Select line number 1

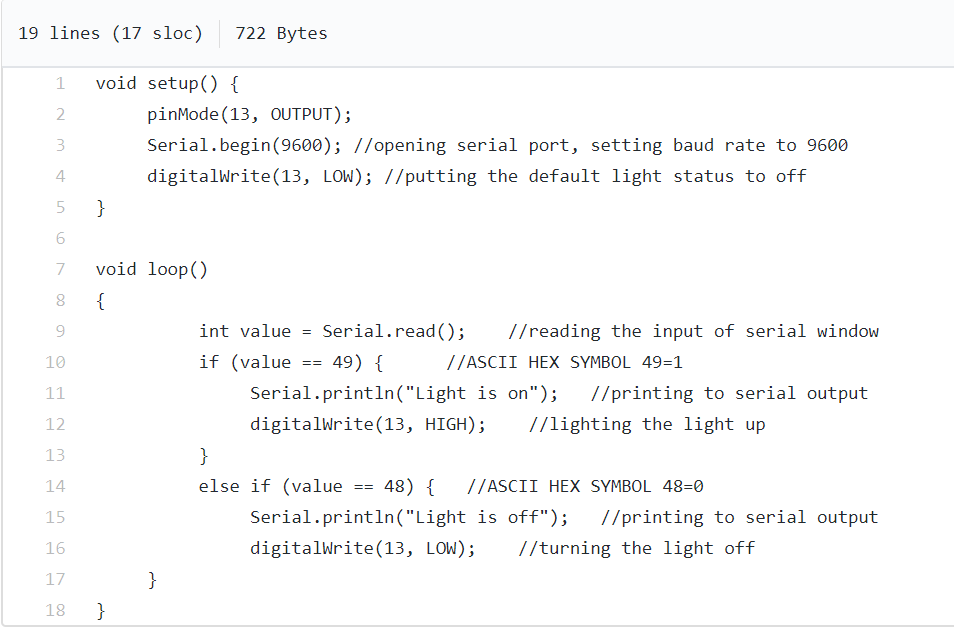[60, 83]
